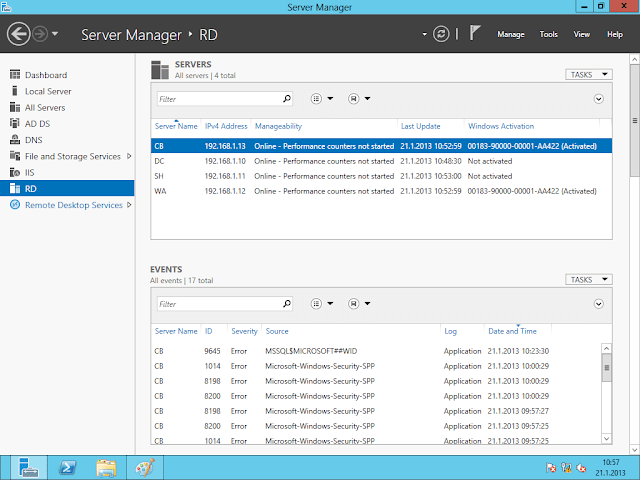This screenshot has width=640, height=480.
Task: Sort events by Severity column
Action: click(x=244, y=331)
